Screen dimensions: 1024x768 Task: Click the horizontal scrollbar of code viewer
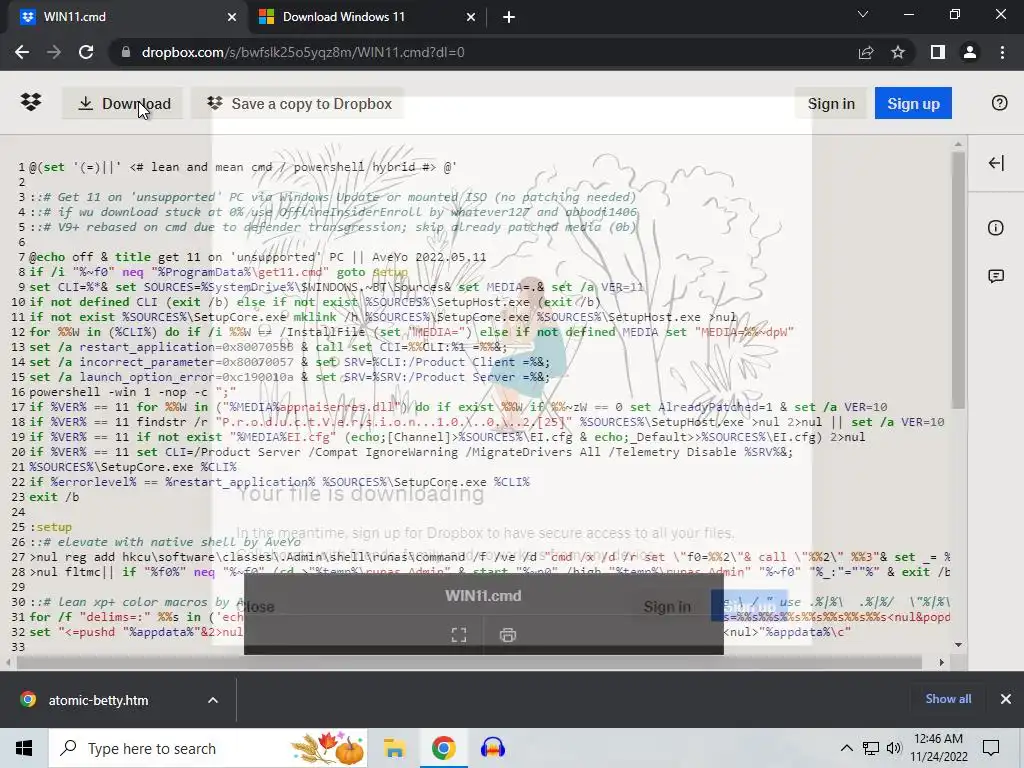470,662
